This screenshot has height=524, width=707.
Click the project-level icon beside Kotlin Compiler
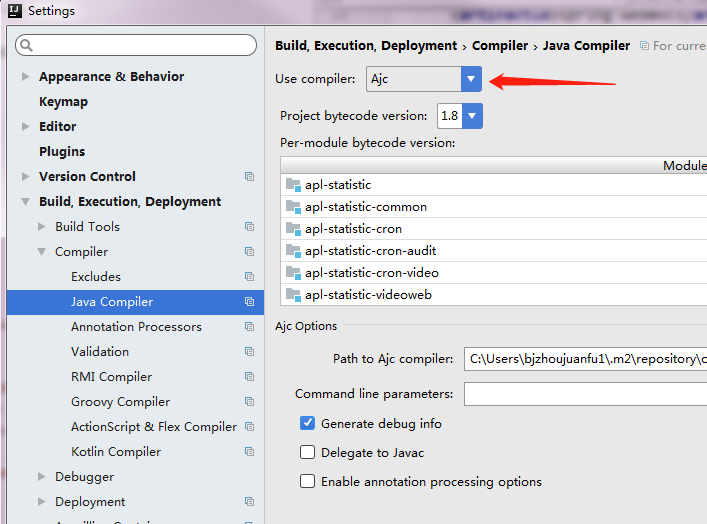click(x=249, y=452)
